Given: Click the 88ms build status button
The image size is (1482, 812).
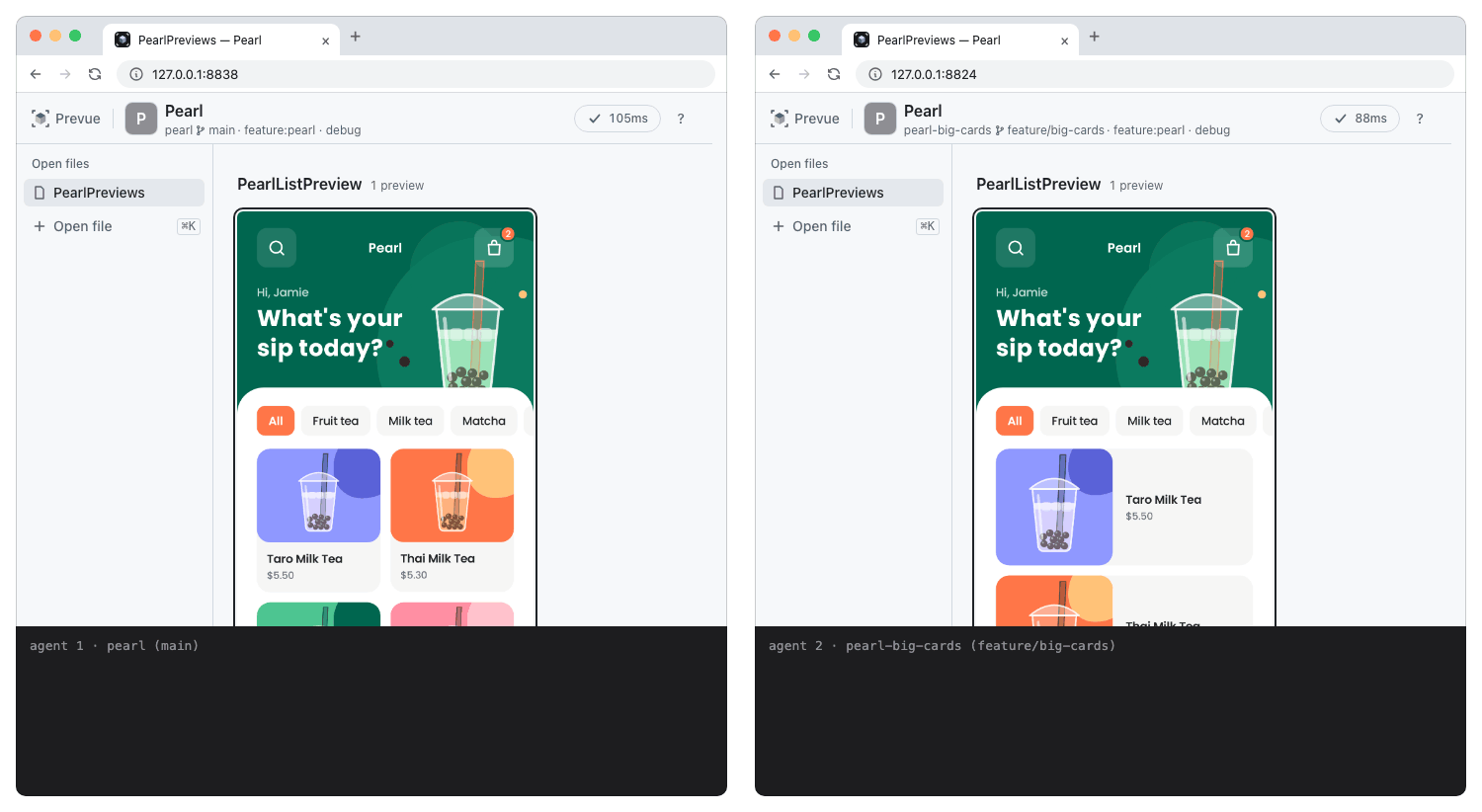Looking at the screenshot, I should (1359, 119).
